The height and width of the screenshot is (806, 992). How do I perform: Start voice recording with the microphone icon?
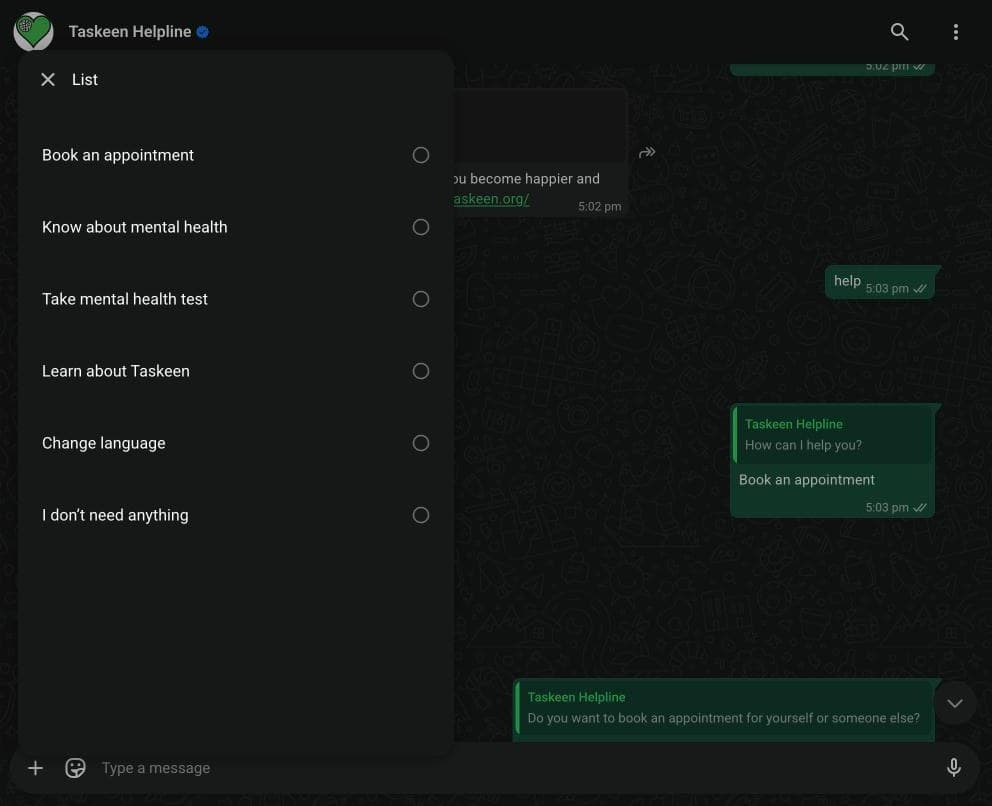tap(953, 767)
